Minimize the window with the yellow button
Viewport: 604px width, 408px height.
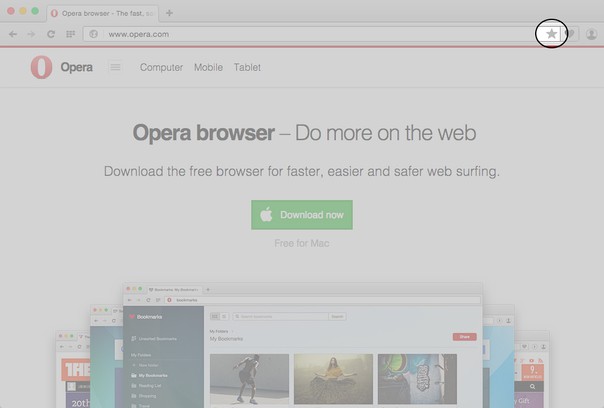(23, 11)
